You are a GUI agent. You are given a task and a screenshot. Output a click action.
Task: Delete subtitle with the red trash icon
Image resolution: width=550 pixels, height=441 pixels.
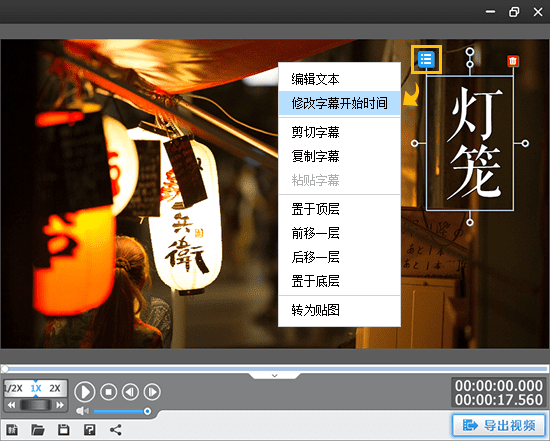pyautogui.click(x=513, y=61)
